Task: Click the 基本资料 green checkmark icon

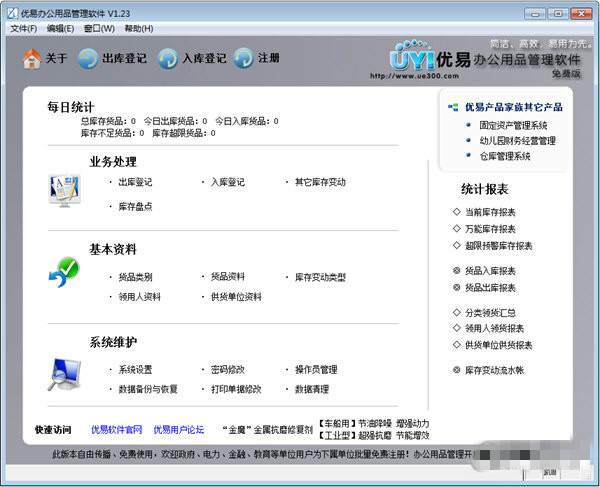Action: 64,273
